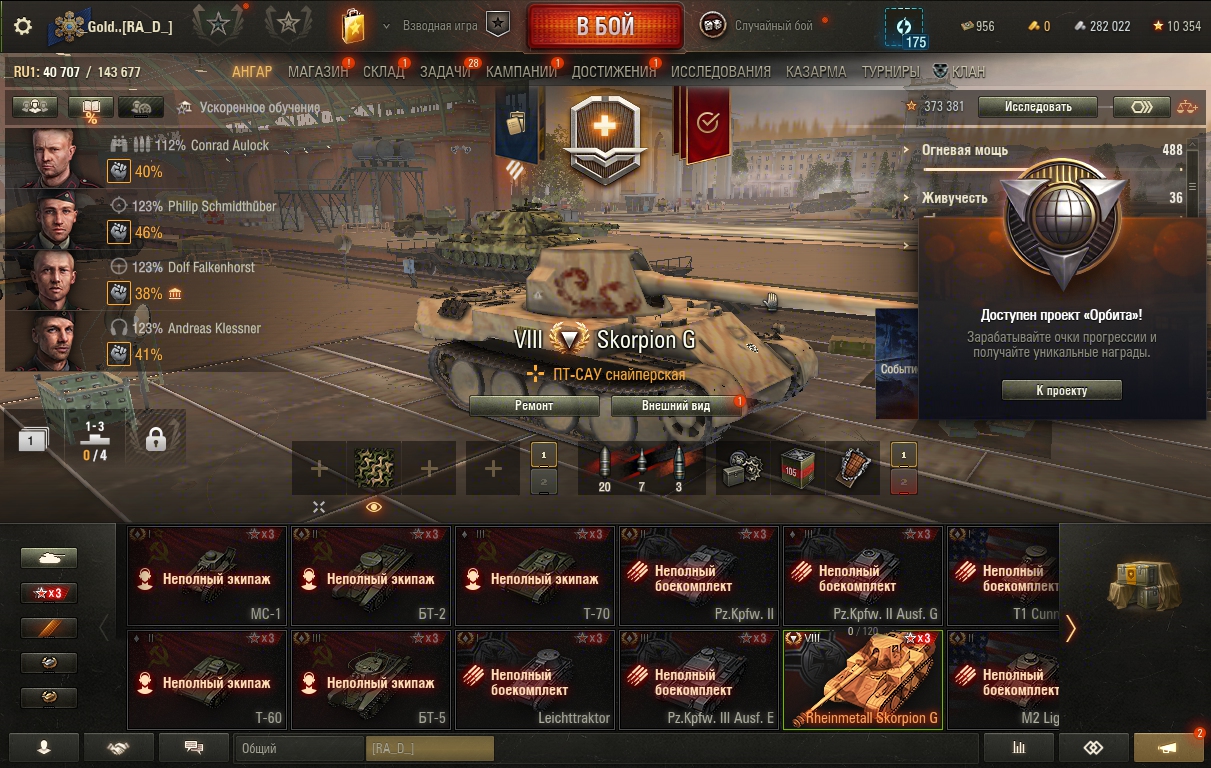Start a match with В БОЙ button
Screen dimensions: 1211x768
[x=605, y=26]
